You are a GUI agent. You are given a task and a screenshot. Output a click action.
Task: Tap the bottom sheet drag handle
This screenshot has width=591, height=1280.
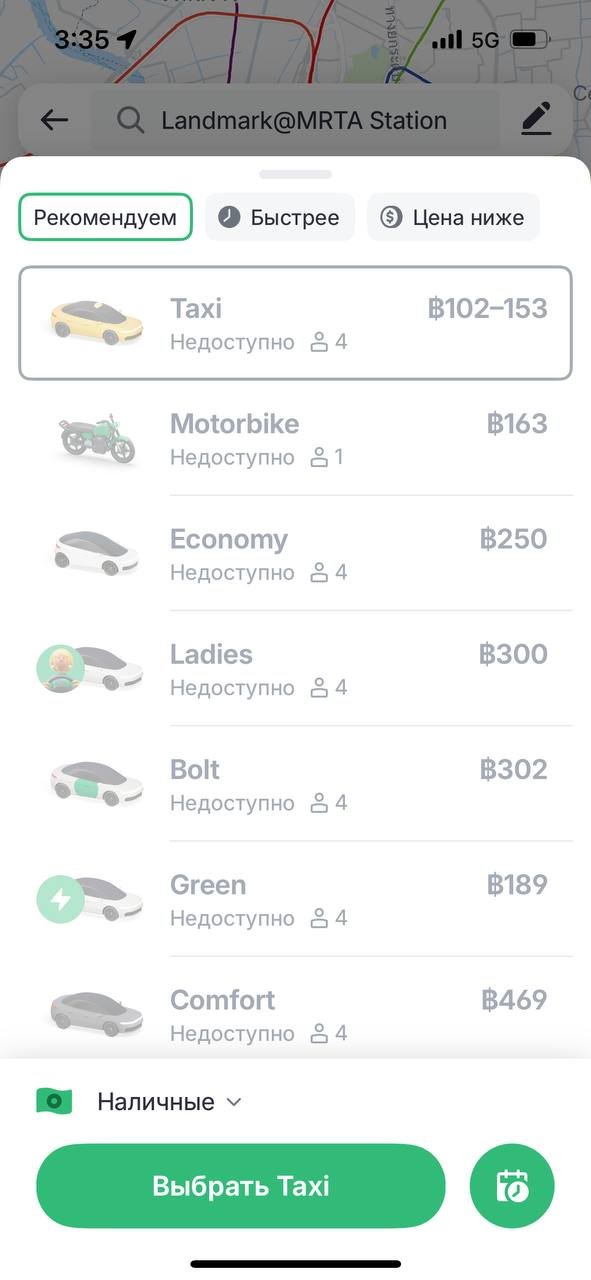[295, 174]
